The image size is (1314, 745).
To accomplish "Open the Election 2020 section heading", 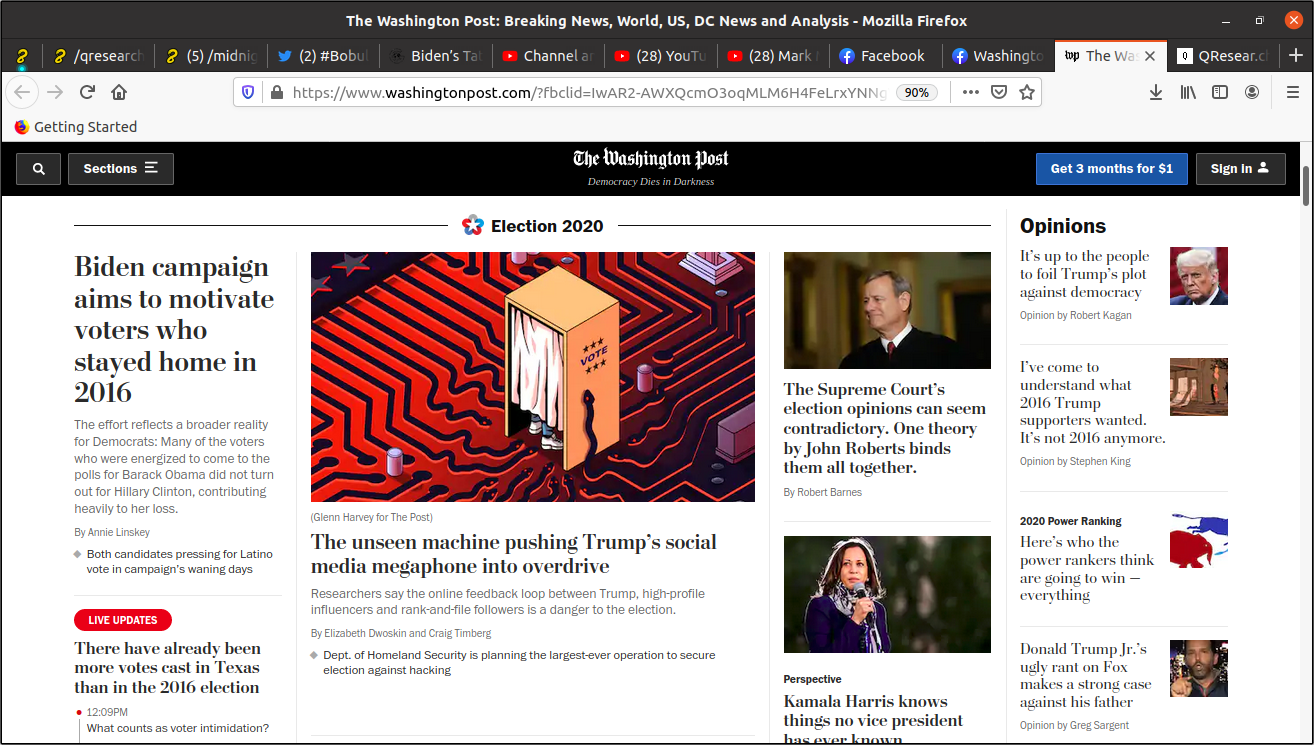I will coord(547,226).
